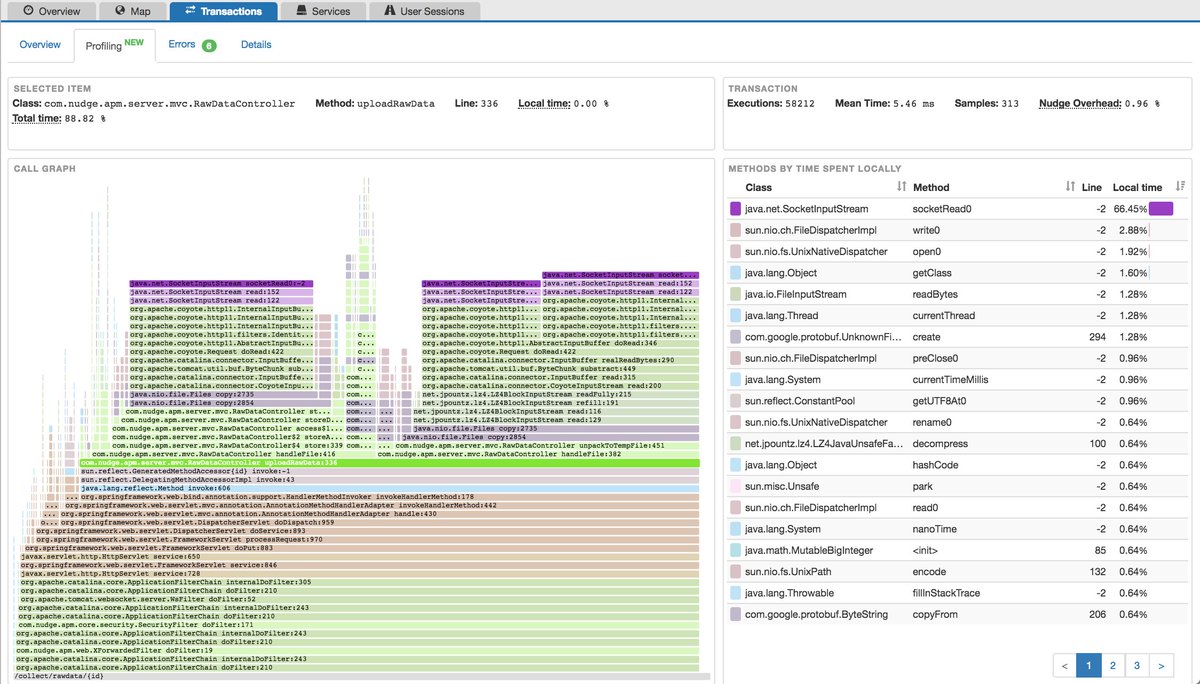Click color swatch beside java.lang.Throwable
Screen dimensions: 1200x684
tap(736, 593)
